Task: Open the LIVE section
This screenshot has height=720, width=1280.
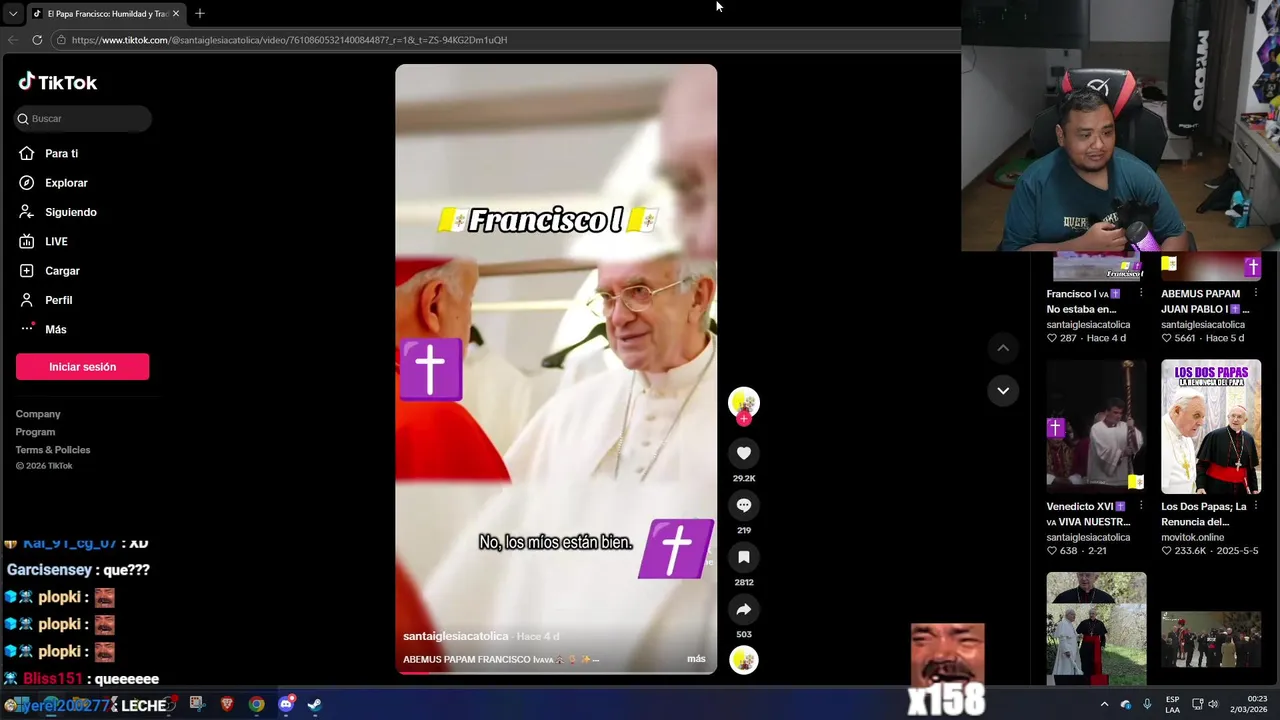Action: [43, 241]
